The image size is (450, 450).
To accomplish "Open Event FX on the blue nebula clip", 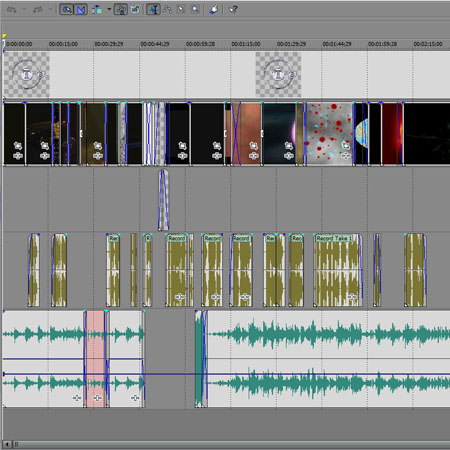I will click(x=289, y=156).
